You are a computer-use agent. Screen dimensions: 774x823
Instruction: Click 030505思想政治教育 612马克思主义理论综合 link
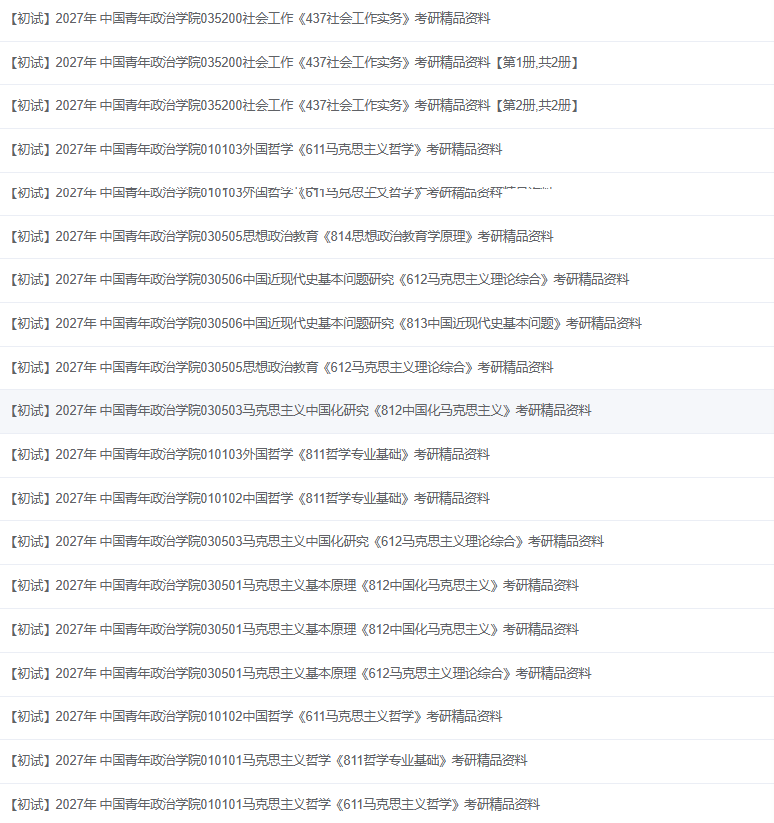pos(281,367)
